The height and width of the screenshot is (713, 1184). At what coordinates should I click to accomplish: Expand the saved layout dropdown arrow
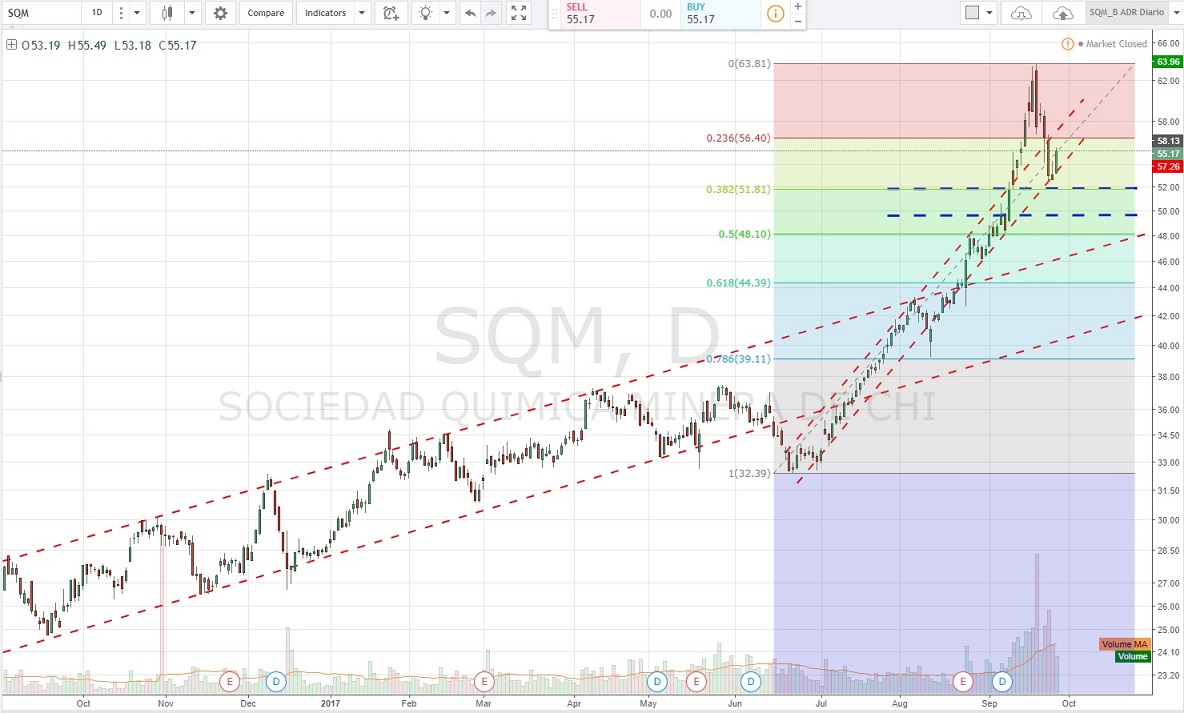1174,13
